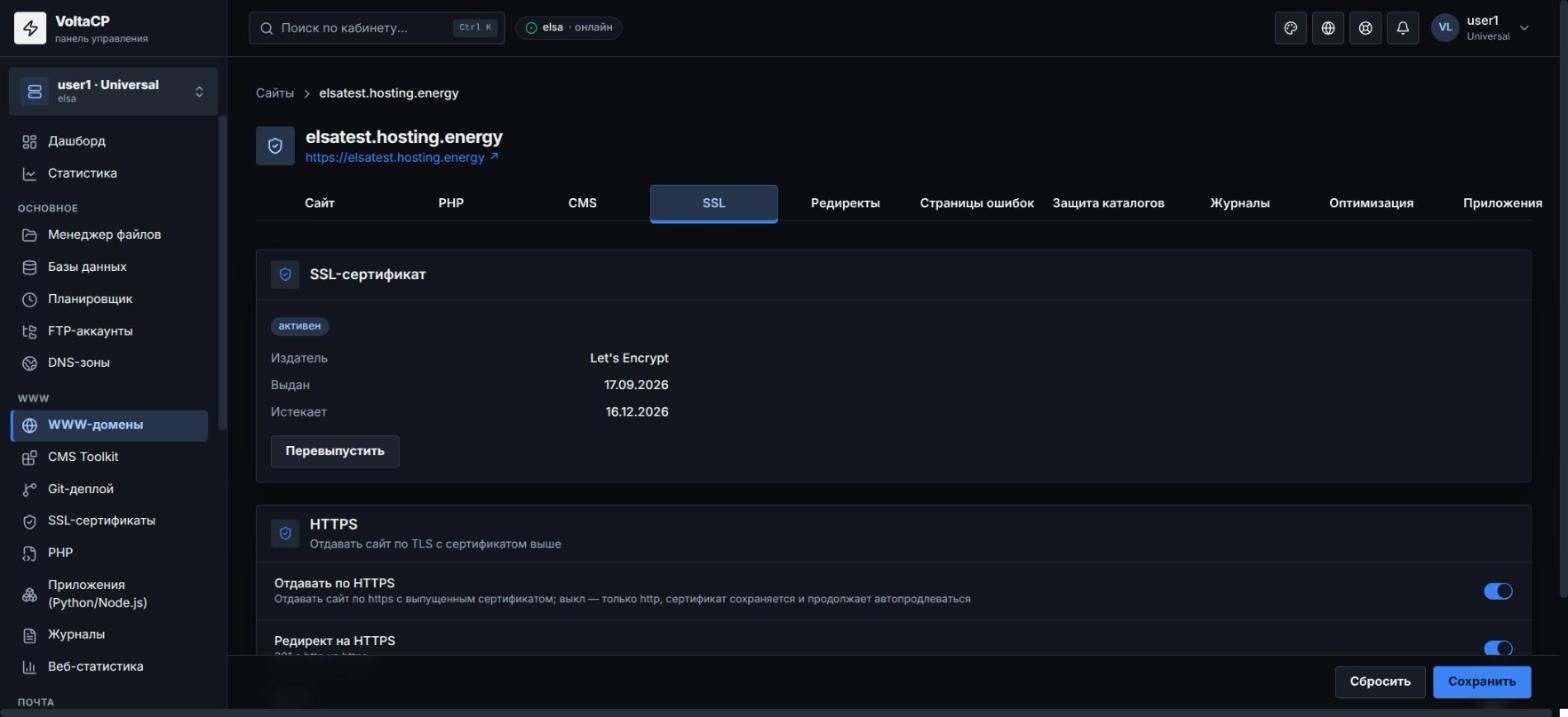Open the support lifebuoy icon

[1365, 28]
